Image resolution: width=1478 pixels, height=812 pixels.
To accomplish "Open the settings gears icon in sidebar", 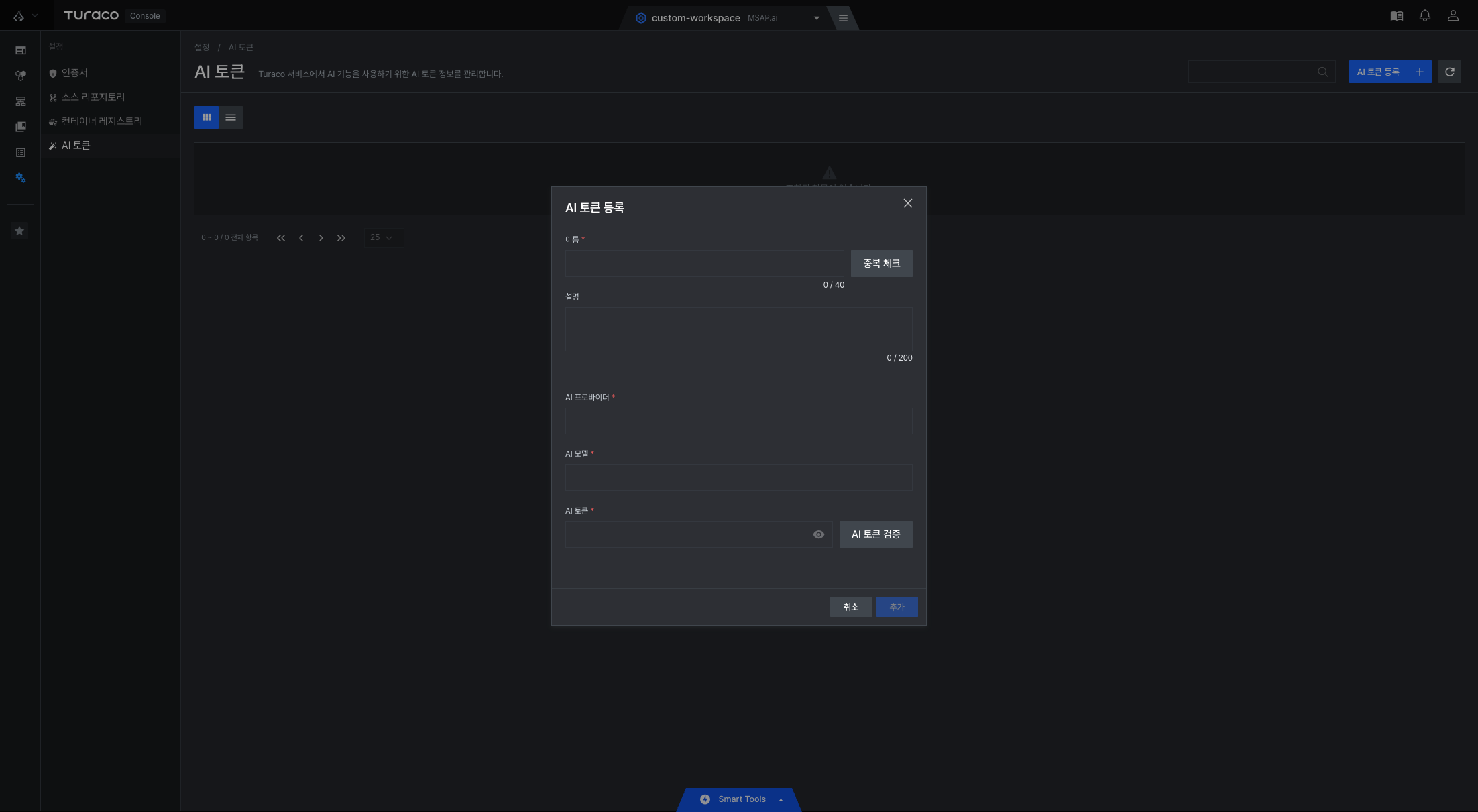I will coord(20,178).
